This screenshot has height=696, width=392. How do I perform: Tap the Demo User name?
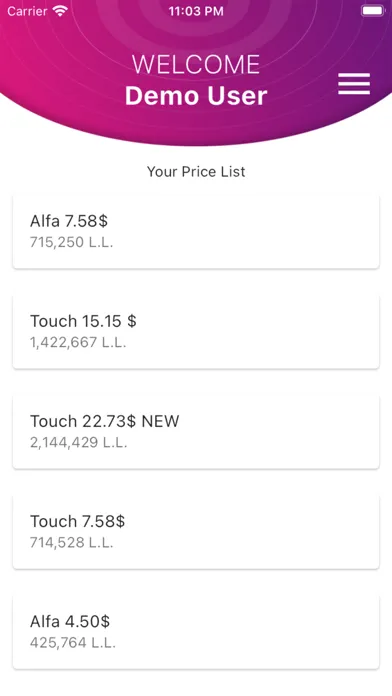(x=196, y=96)
